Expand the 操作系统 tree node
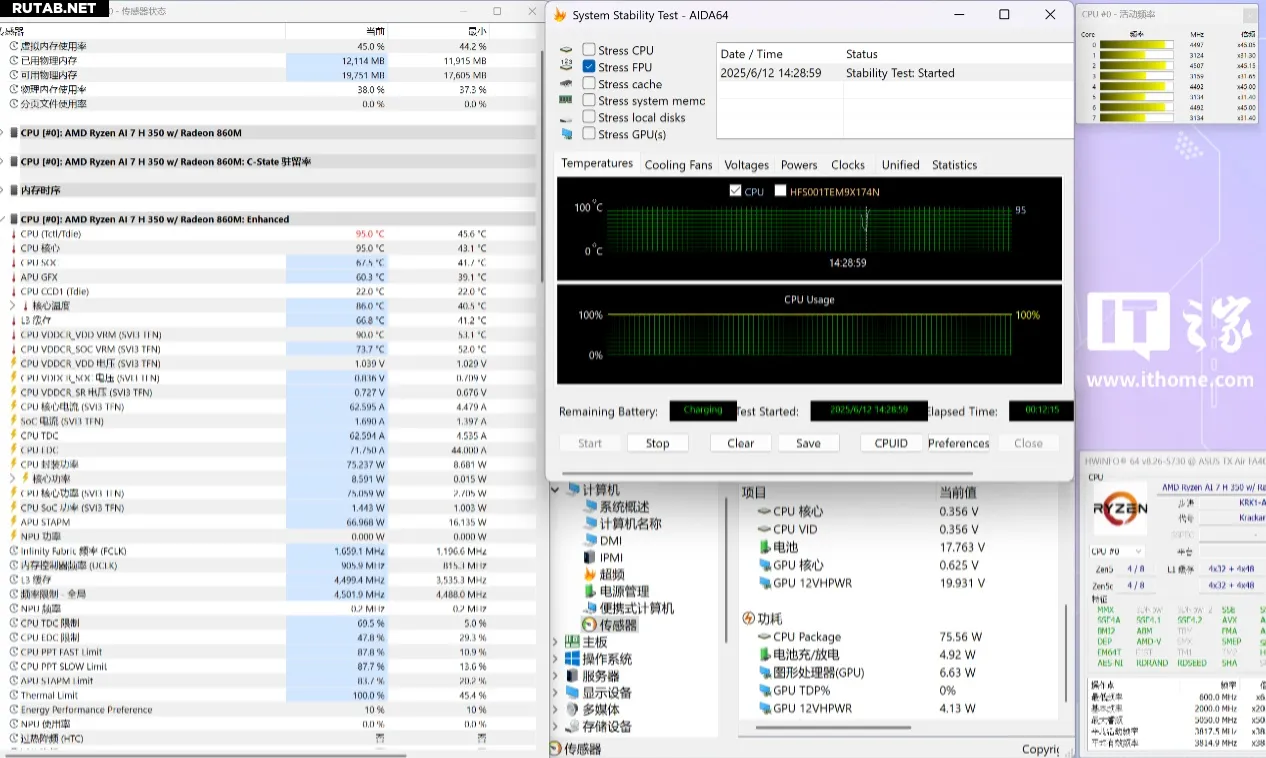 557,659
